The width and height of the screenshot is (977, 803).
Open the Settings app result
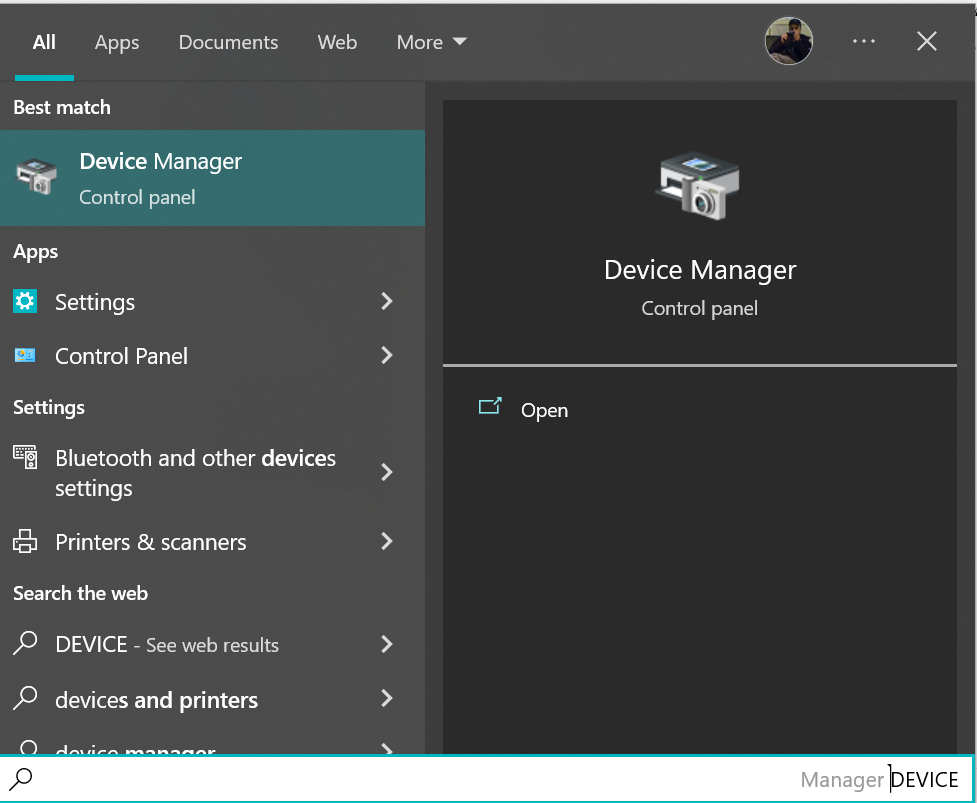pyautogui.click(x=212, y=302)
